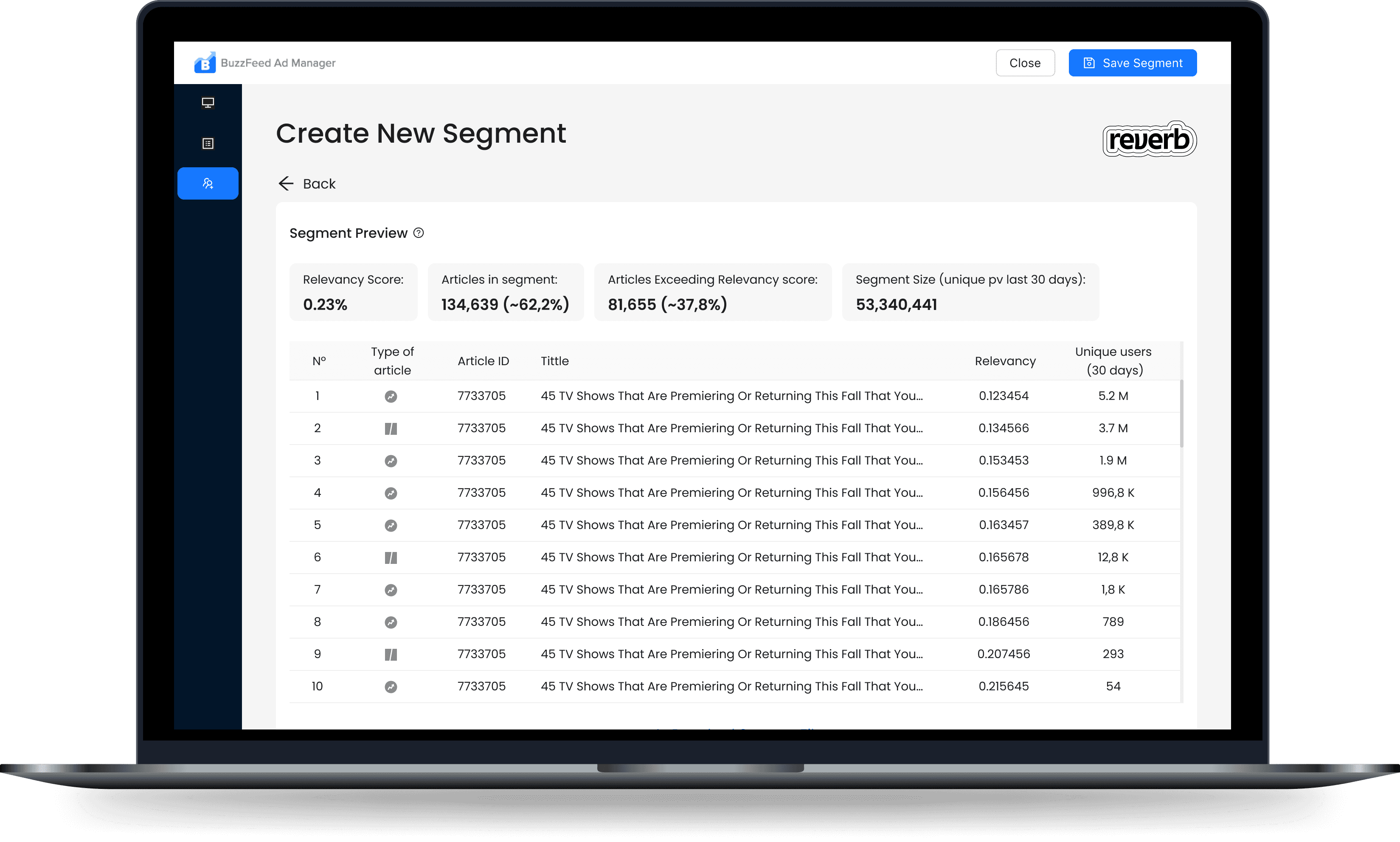Open the monitor dashboard sidebar icon
This screenshot has height=842, width=1400.
tap(208, 103)
